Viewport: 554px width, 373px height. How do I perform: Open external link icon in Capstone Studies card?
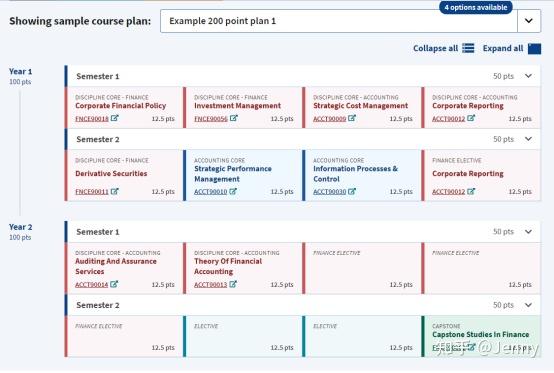[471, 348]
